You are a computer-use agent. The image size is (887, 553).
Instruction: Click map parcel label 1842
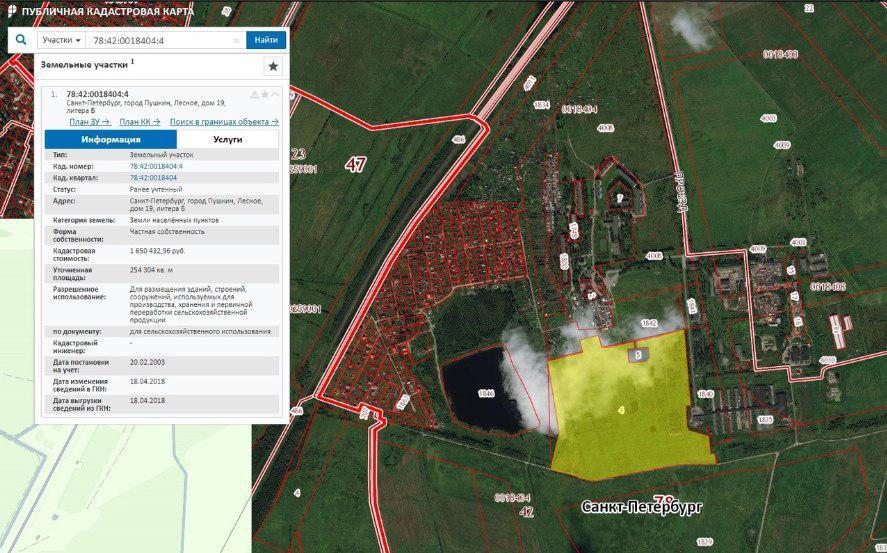pos(649,323)
